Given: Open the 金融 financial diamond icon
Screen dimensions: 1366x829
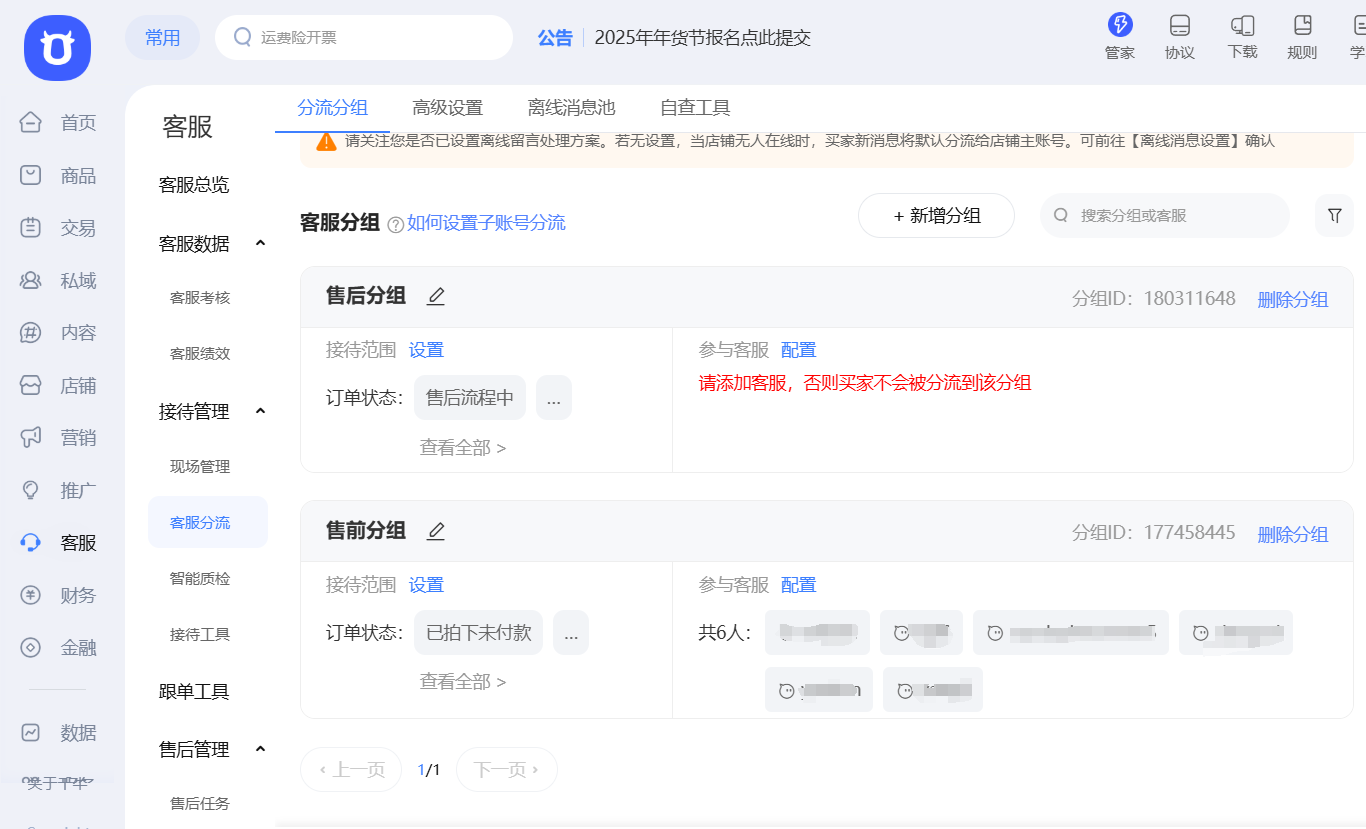Looking at the screenshot, I should coord(31,647).
